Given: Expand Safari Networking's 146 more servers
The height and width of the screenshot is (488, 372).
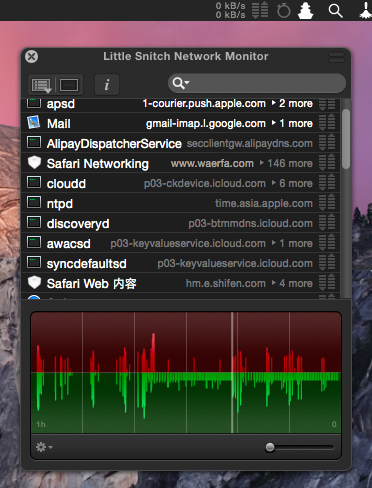Looking at the screenshot, I should point(286,163).
